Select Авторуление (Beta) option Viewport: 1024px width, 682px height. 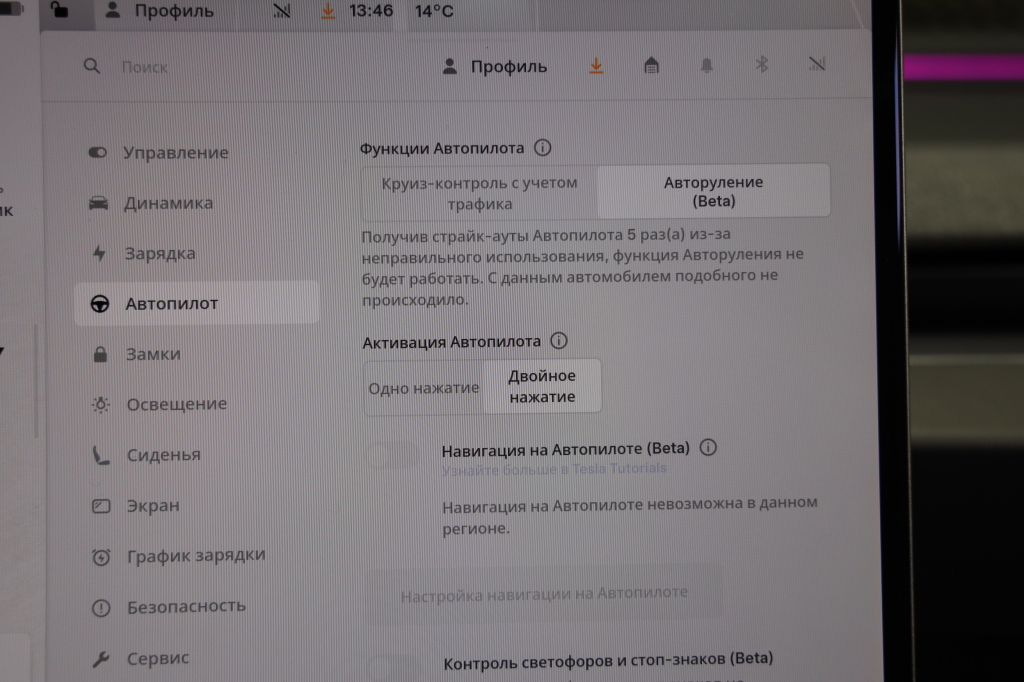tap(713, 191)
